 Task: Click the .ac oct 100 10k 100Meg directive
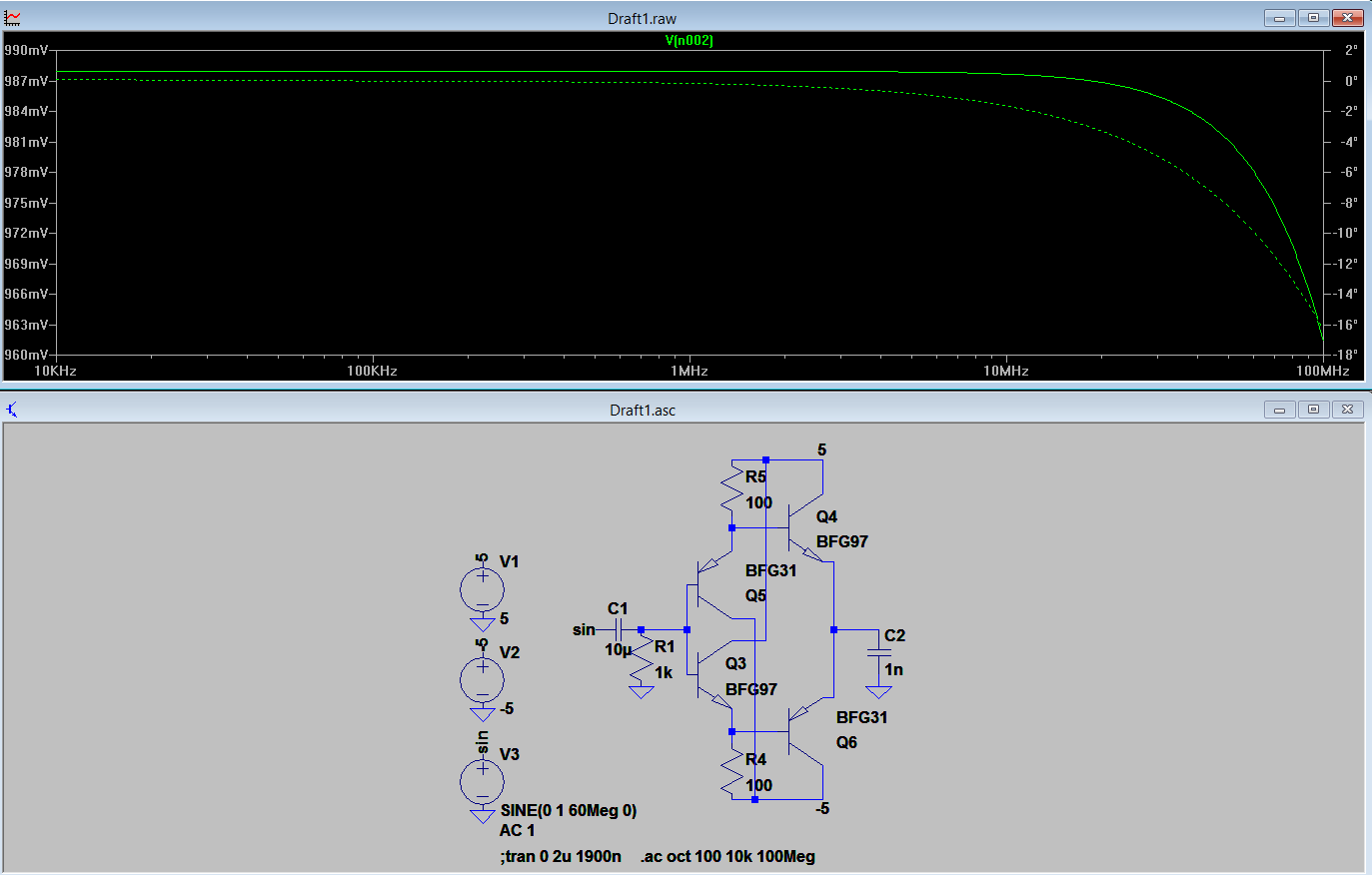tap(727, 856)
